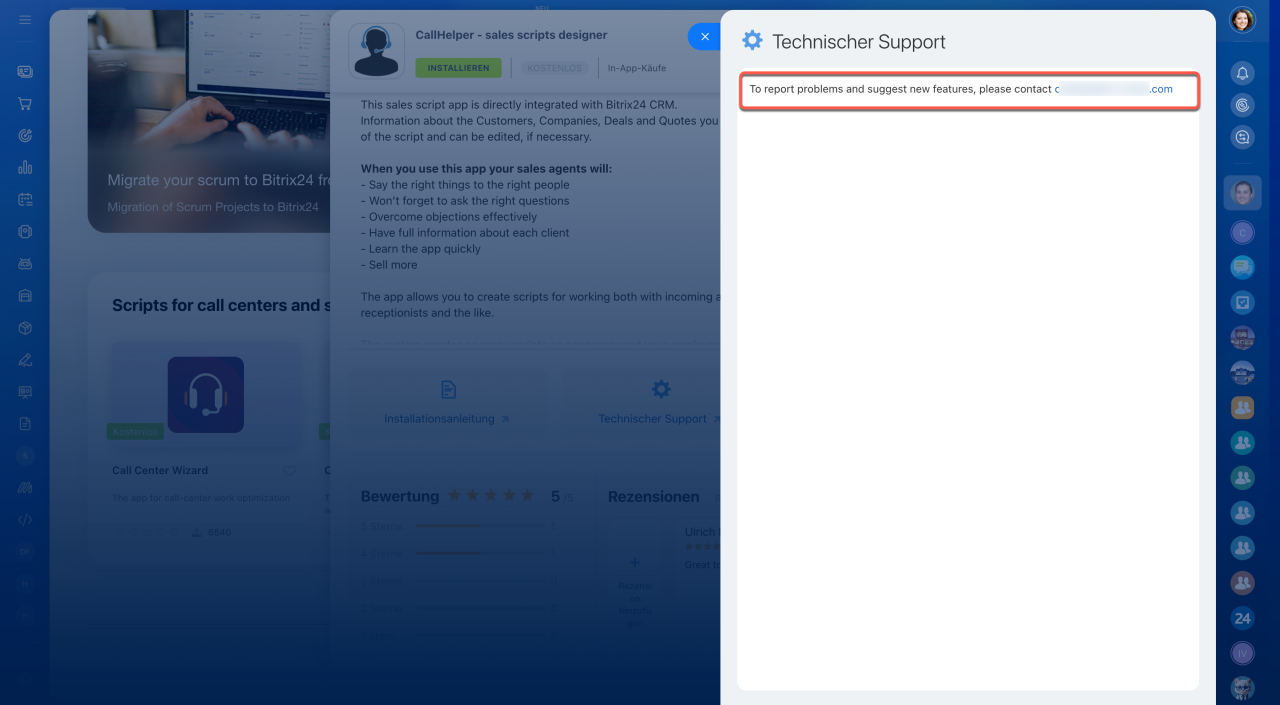Click the CallHelper app headset logo

coord(376,51)
